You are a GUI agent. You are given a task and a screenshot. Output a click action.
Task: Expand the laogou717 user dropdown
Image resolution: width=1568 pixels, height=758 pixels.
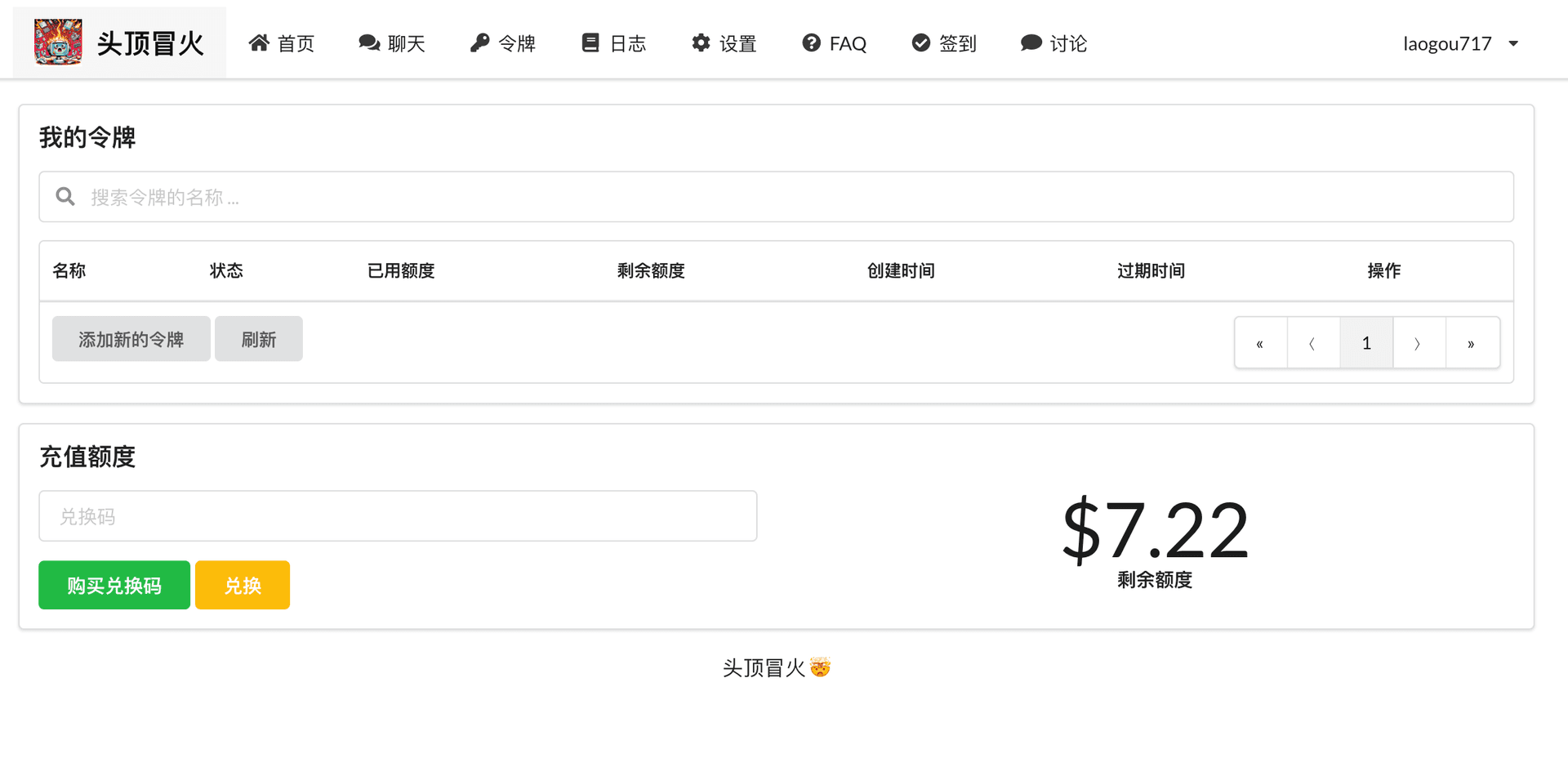(x=1460, y=43)
